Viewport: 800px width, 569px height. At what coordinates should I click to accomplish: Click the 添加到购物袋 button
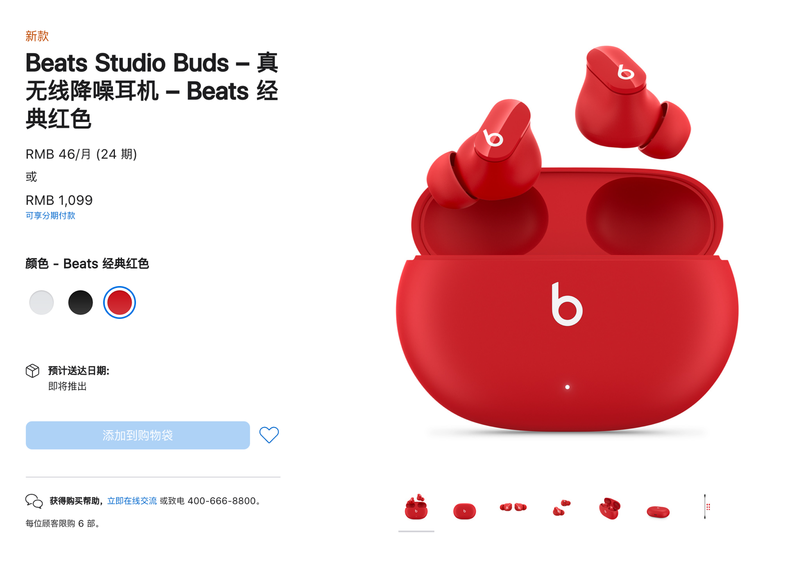click(138, 435)
